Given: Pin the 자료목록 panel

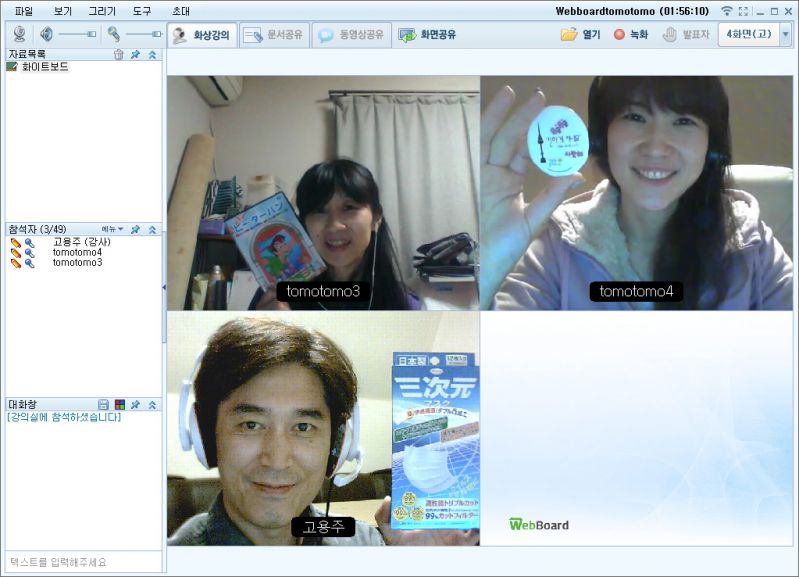Looking at the screenshot, I should tap(135, 54).
